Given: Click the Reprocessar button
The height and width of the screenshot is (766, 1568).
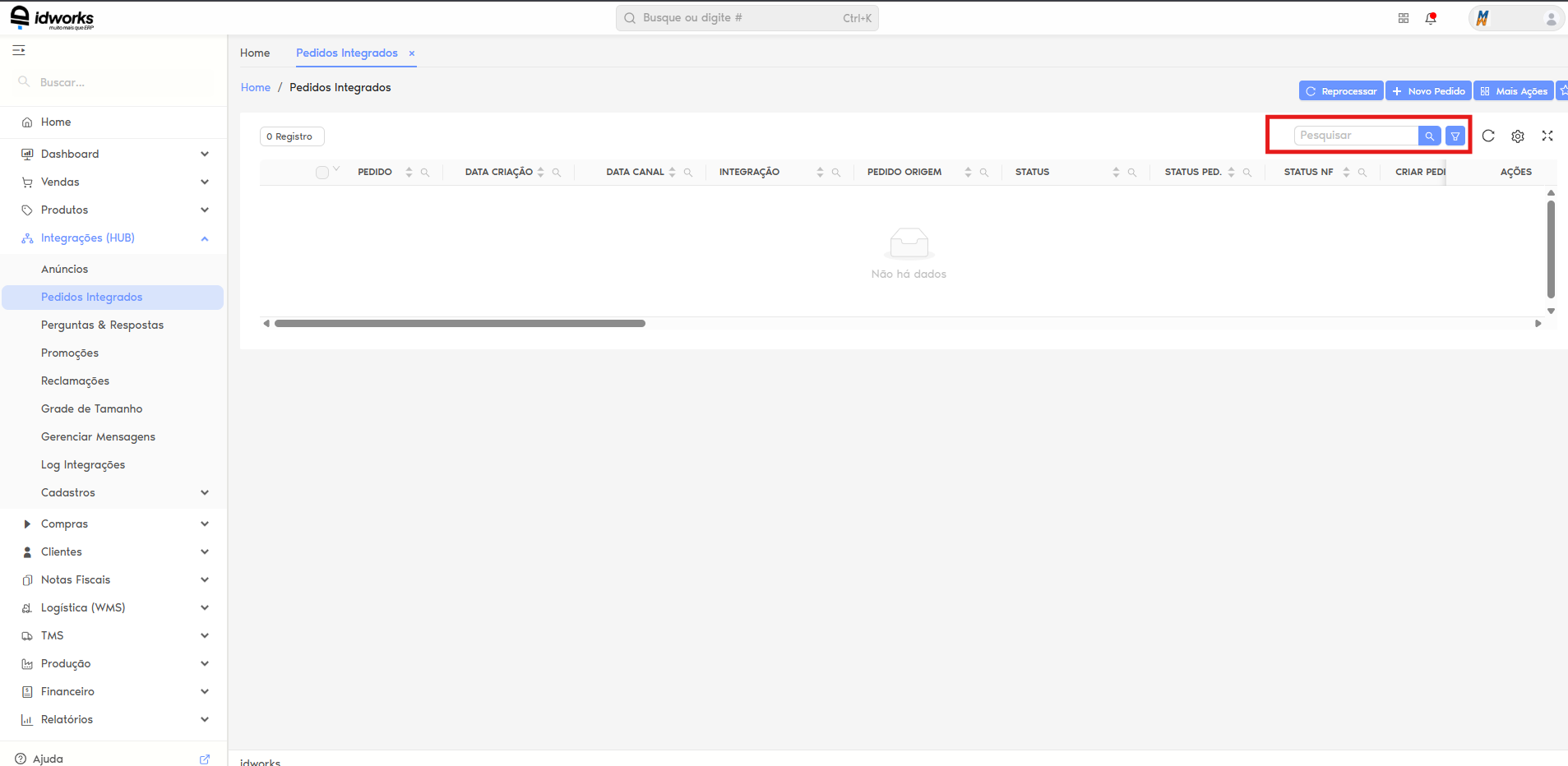Looking at the screenshot, I should [x=1341, y=90].
